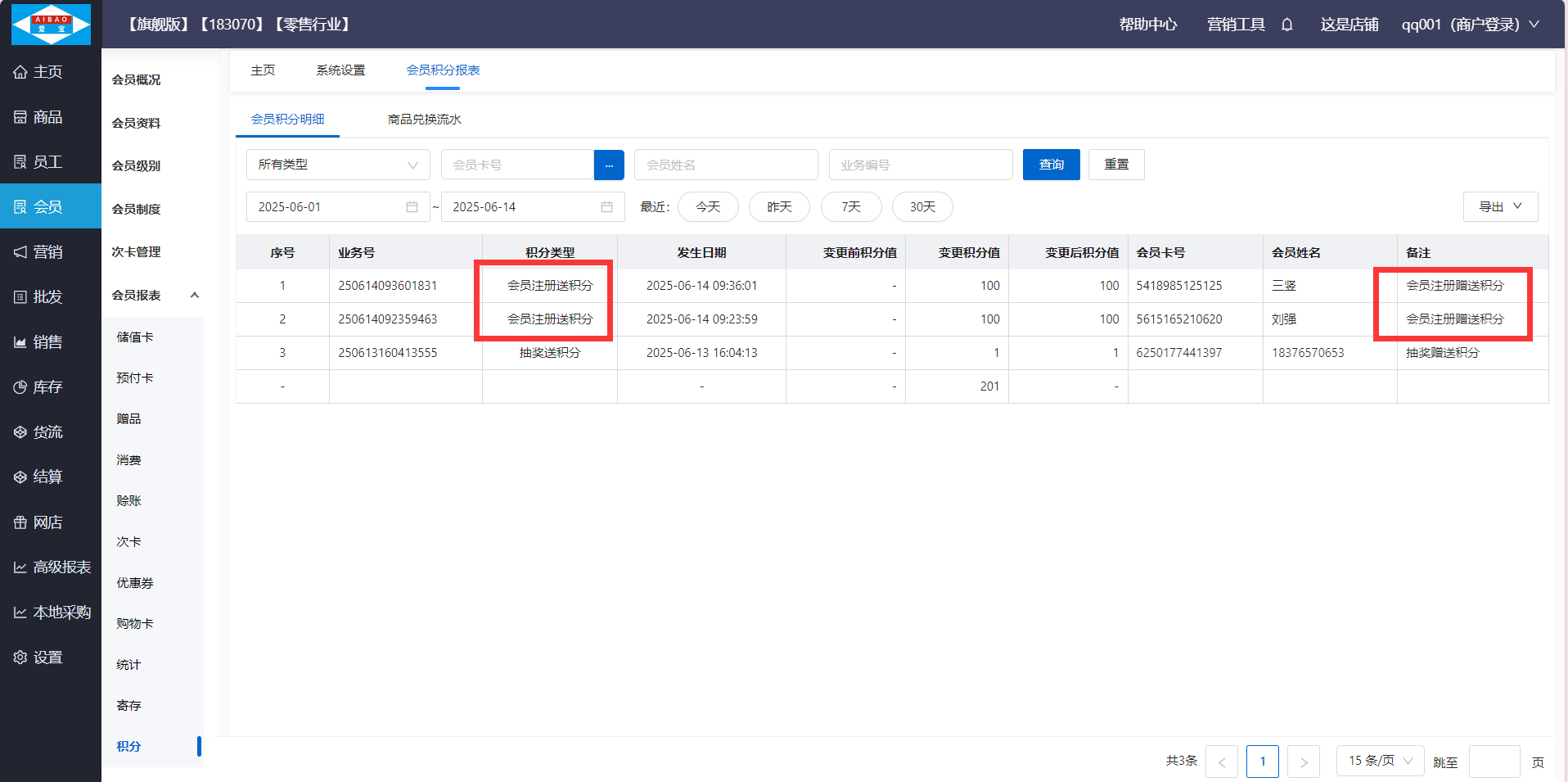The image size is (1568, 782).
Task: Switch to the 商品兑换流水 tab
Action: [424, 120]
